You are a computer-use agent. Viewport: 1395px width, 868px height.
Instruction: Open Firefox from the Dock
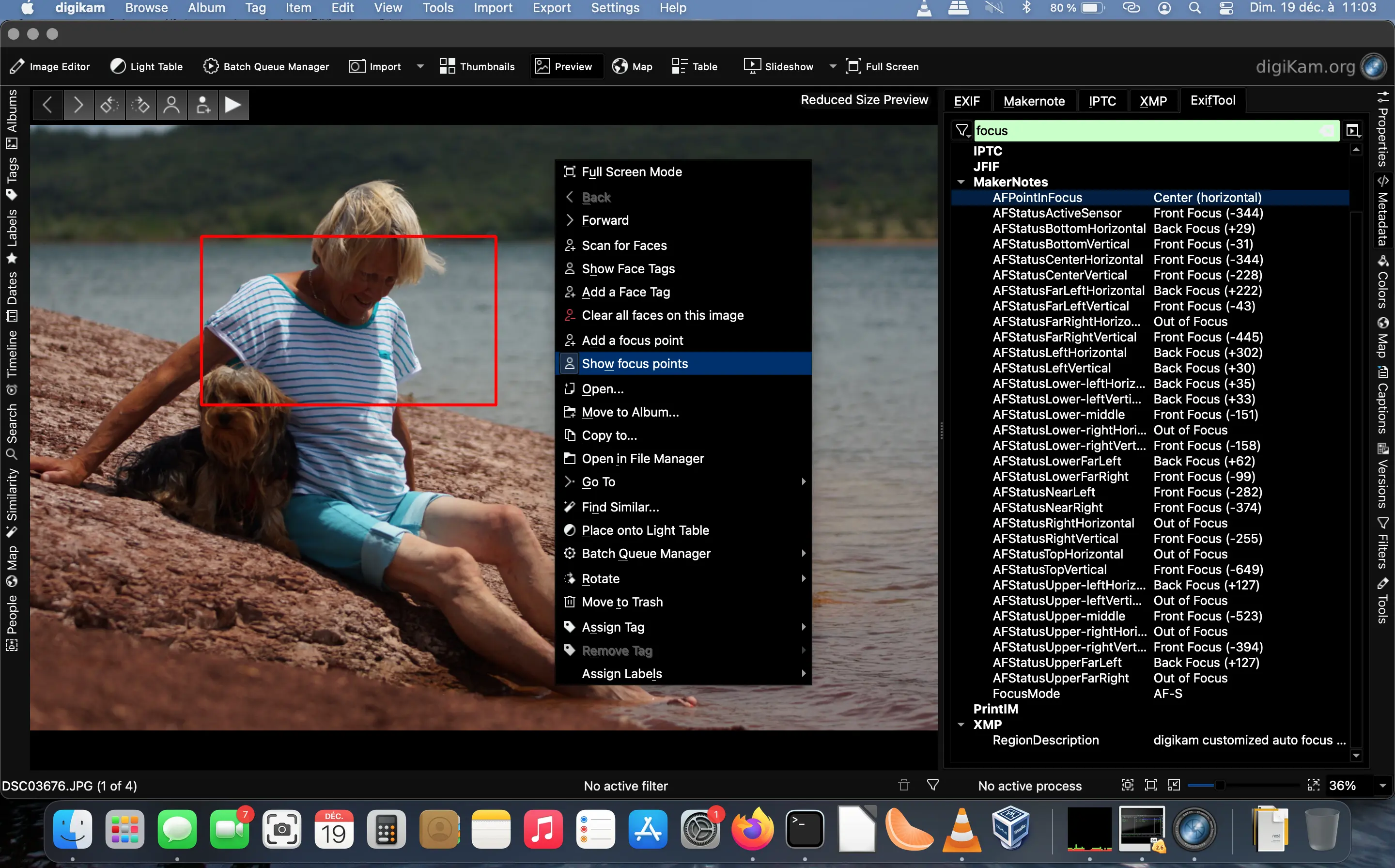pos(753,830)
